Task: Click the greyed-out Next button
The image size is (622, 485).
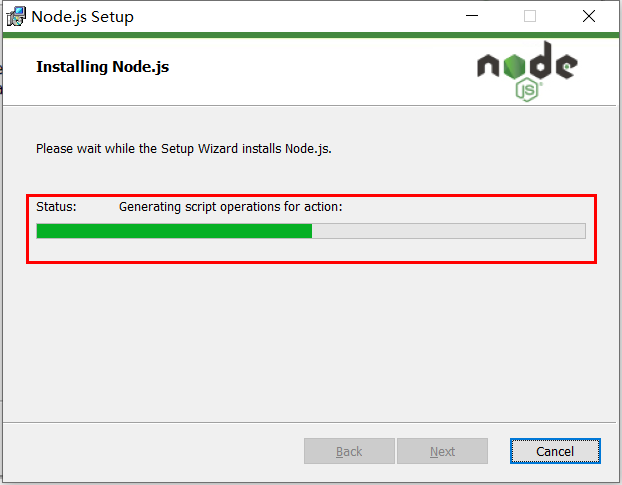Action: point(442,451)
